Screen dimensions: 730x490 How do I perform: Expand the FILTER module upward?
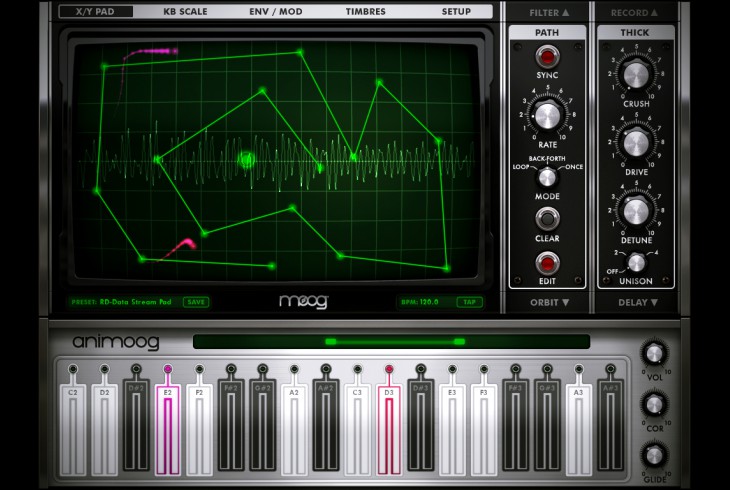coord(549,13)
